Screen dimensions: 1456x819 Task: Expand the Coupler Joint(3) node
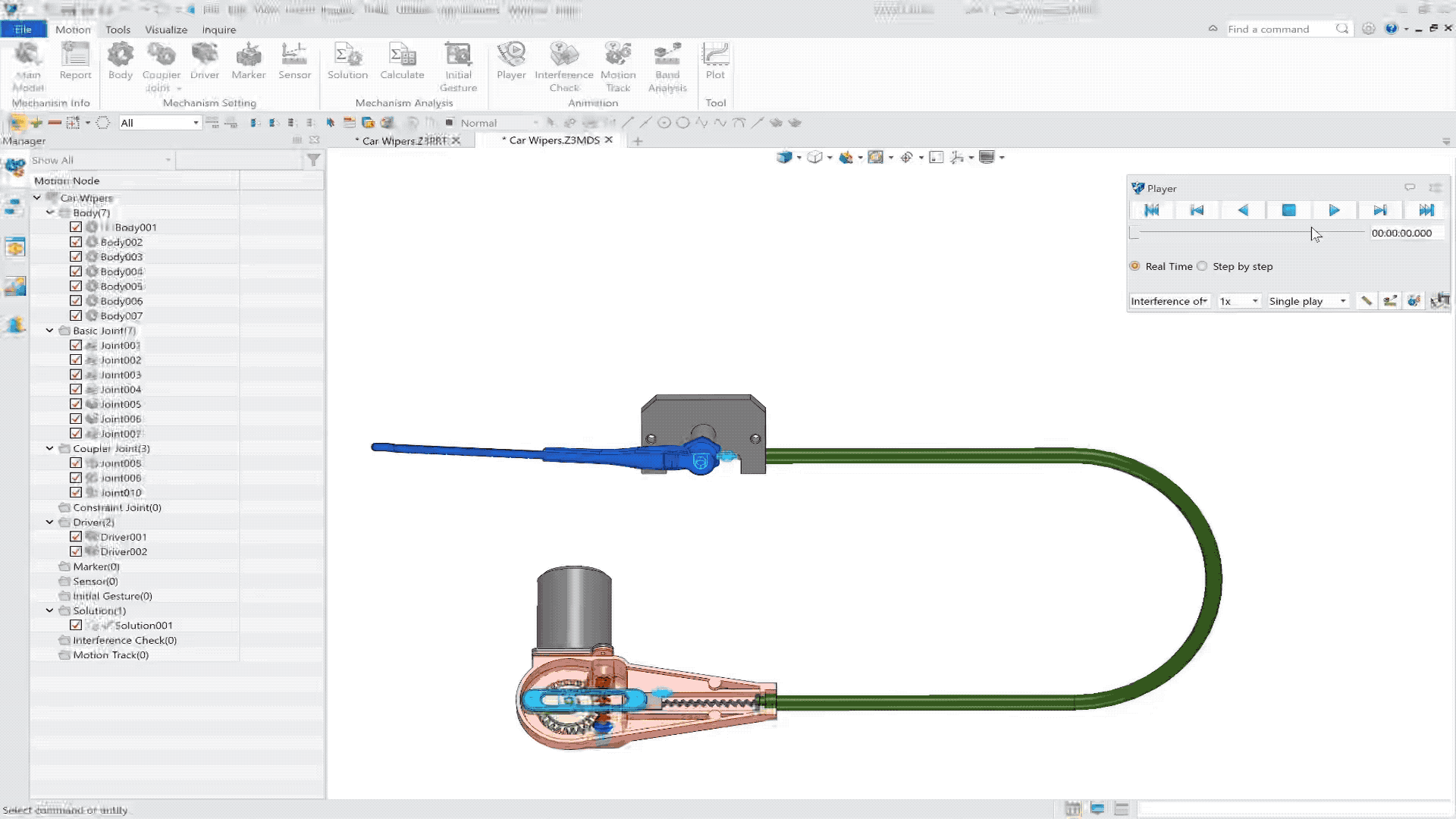pos(49,448)
